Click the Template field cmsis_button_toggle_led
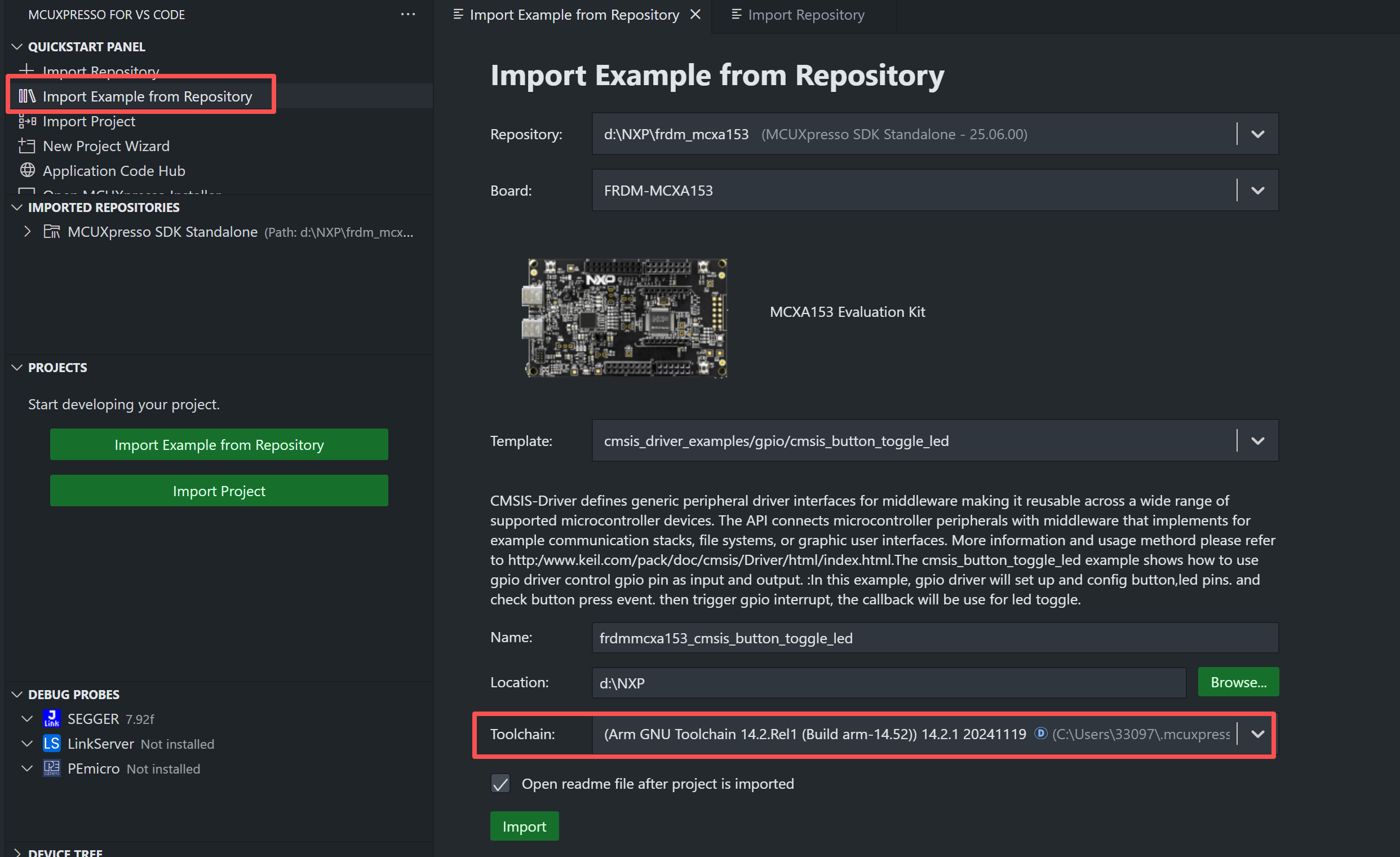The height and width of the screenshot is (857, 1400). 934,441
